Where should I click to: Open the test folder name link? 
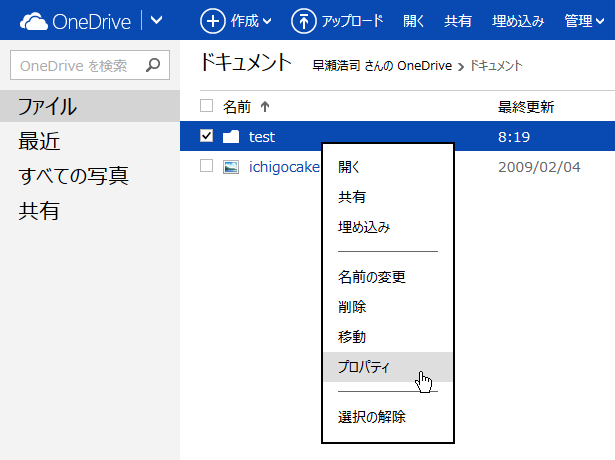[x=262, y=137]
